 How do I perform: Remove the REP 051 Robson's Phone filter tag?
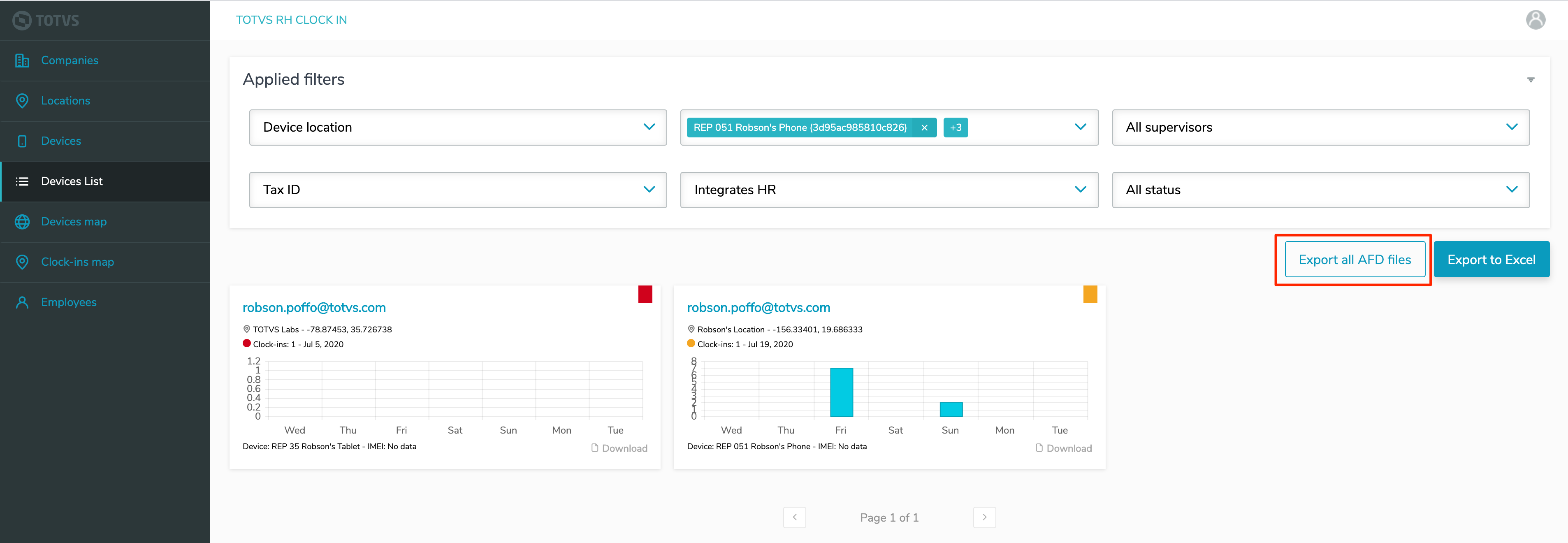tap(924, 127)
